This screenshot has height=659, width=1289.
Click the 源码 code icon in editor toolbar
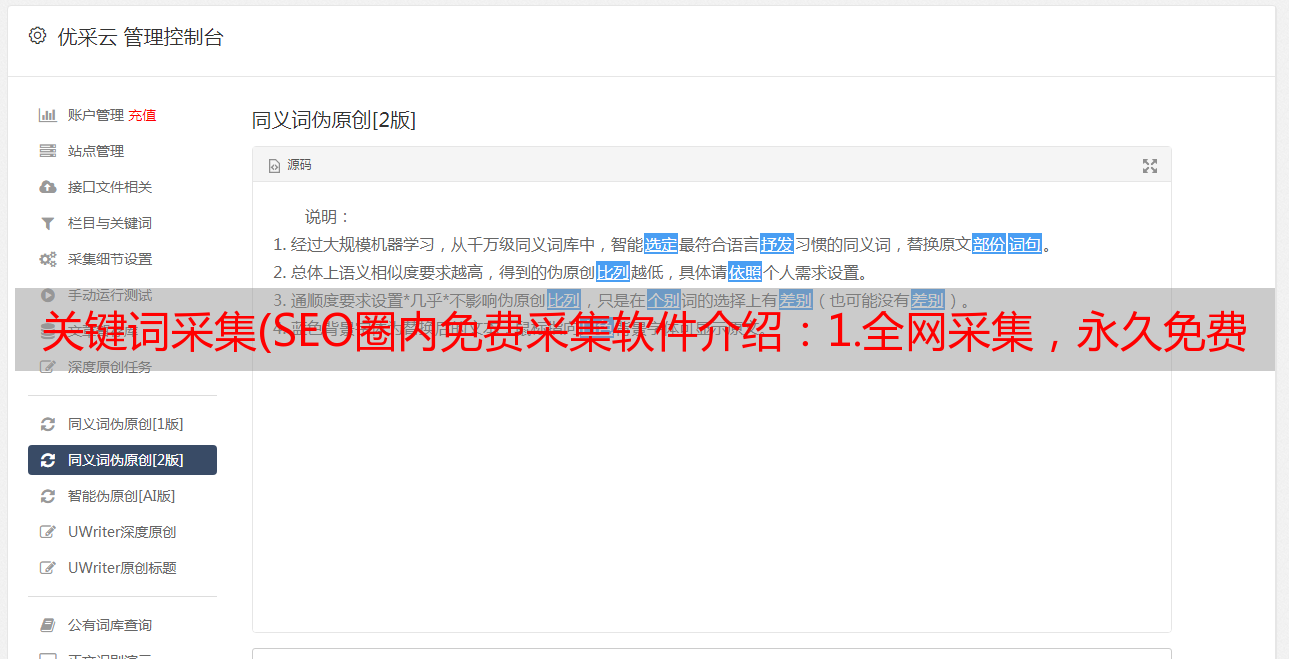click(x=274, y=166)
